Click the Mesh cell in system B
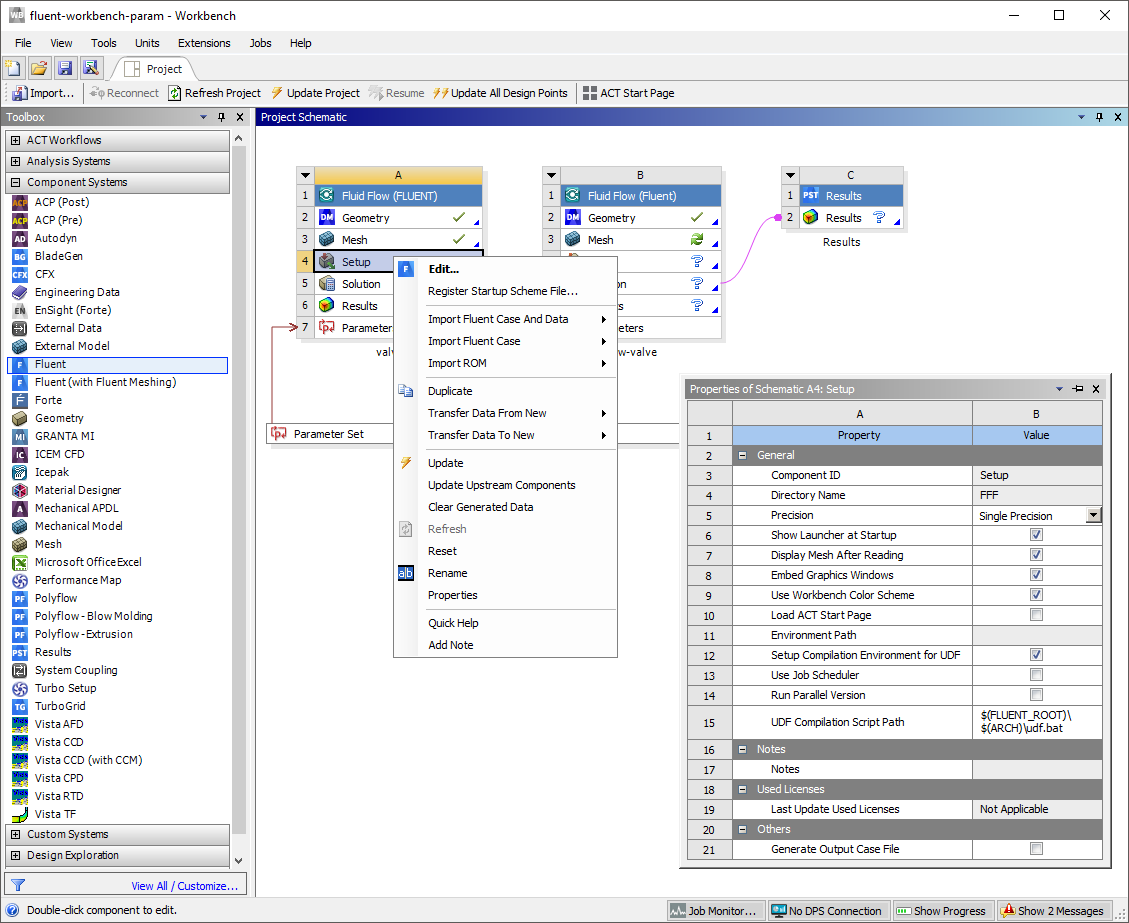This screenshot has height=923, width=1129. [x=641, y=240]
